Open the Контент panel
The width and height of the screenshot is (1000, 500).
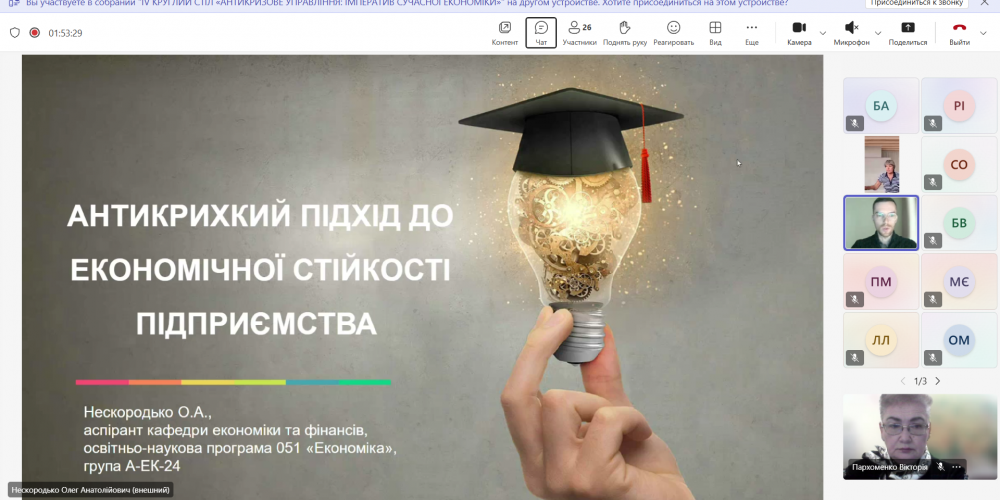click(504, 33)
